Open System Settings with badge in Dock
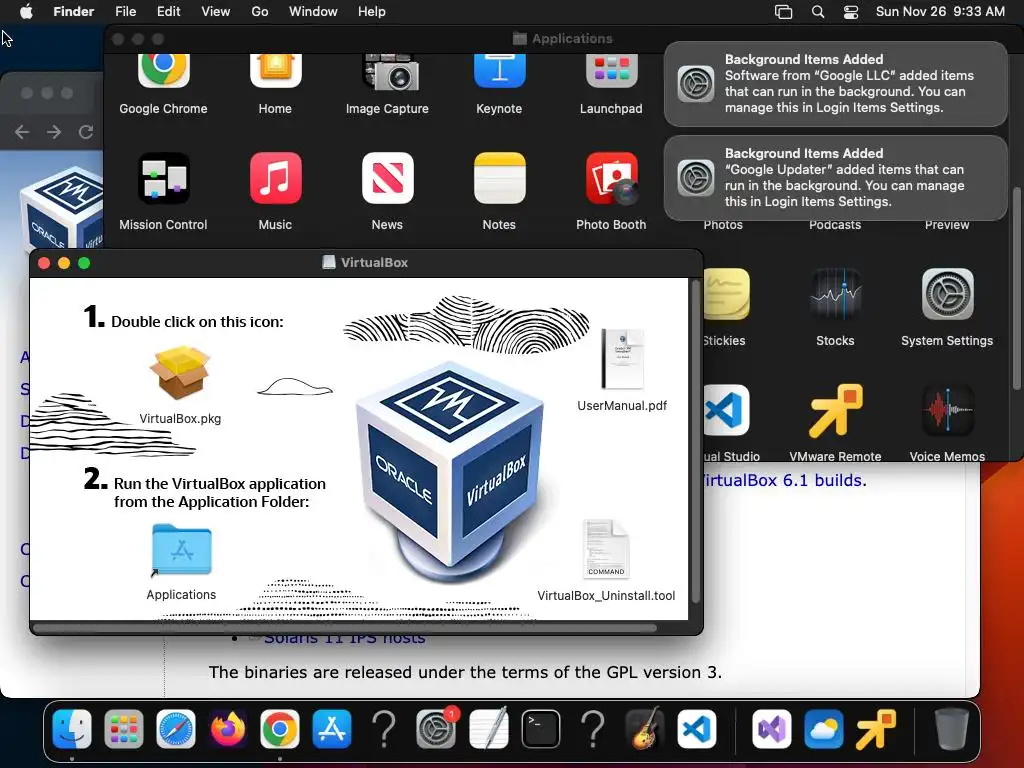1024x768 pixels. 436,729
